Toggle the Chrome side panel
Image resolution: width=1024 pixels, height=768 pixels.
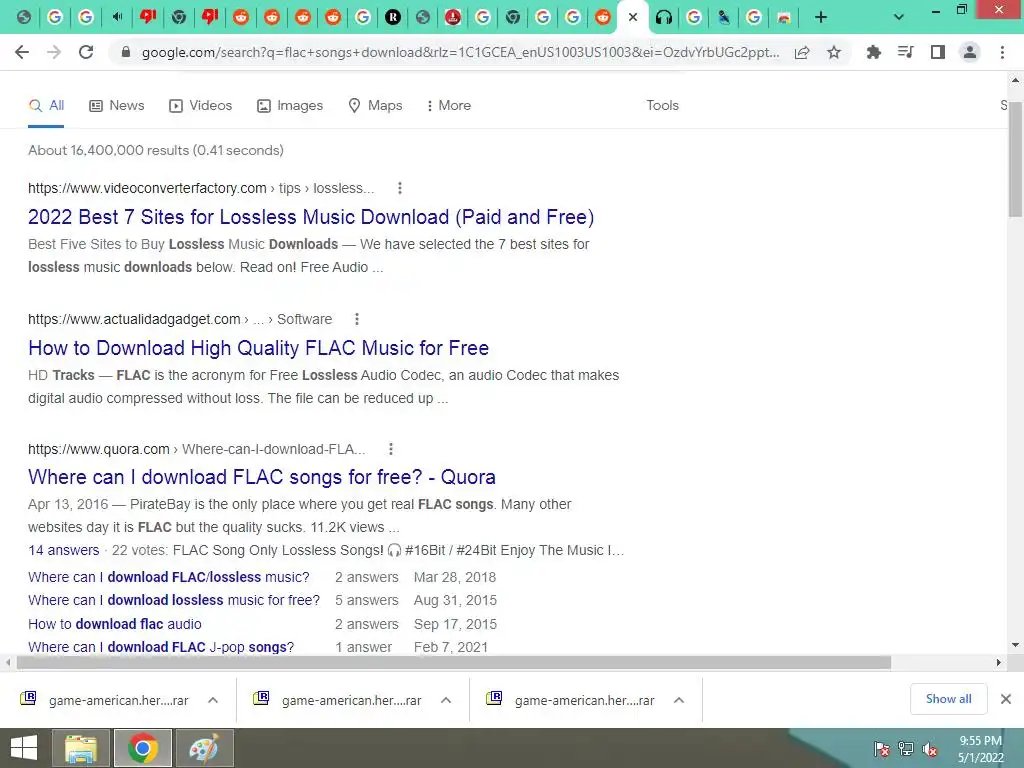(938, 52)
